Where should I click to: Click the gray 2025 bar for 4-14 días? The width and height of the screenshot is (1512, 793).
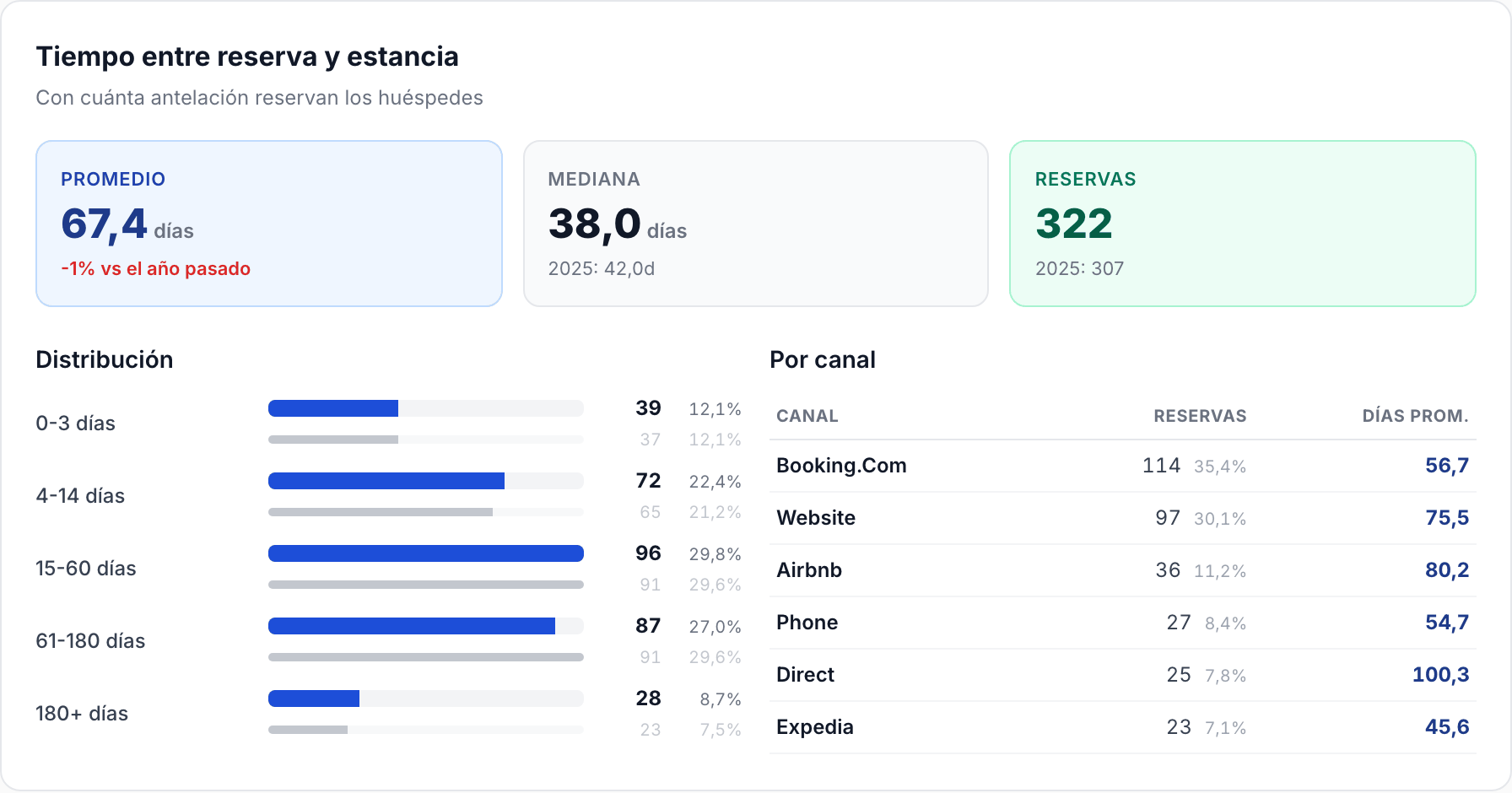pyautogui.click(x=381, y=512)
